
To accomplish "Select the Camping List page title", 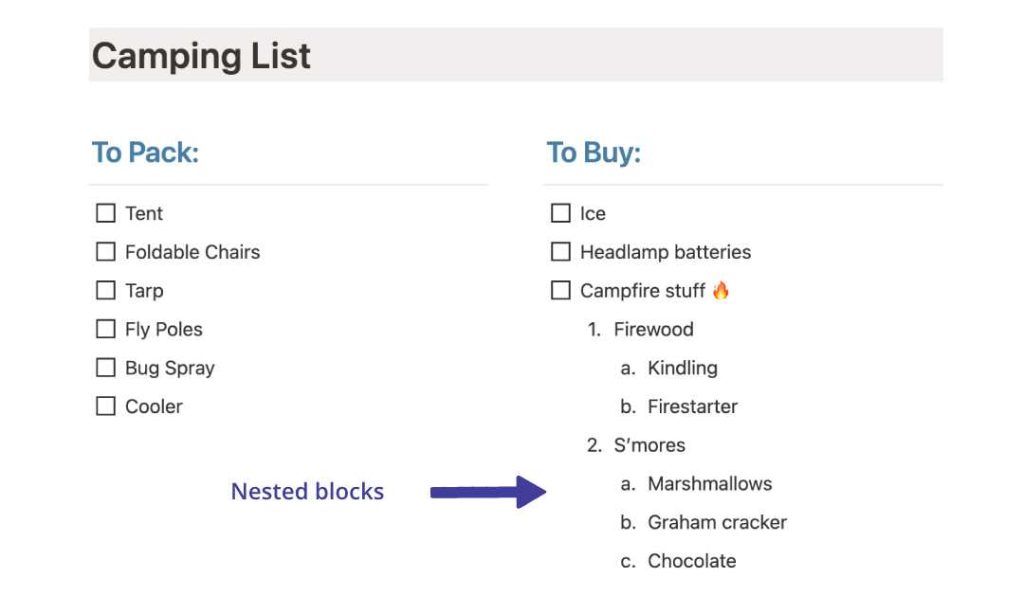I will [200, 56].
